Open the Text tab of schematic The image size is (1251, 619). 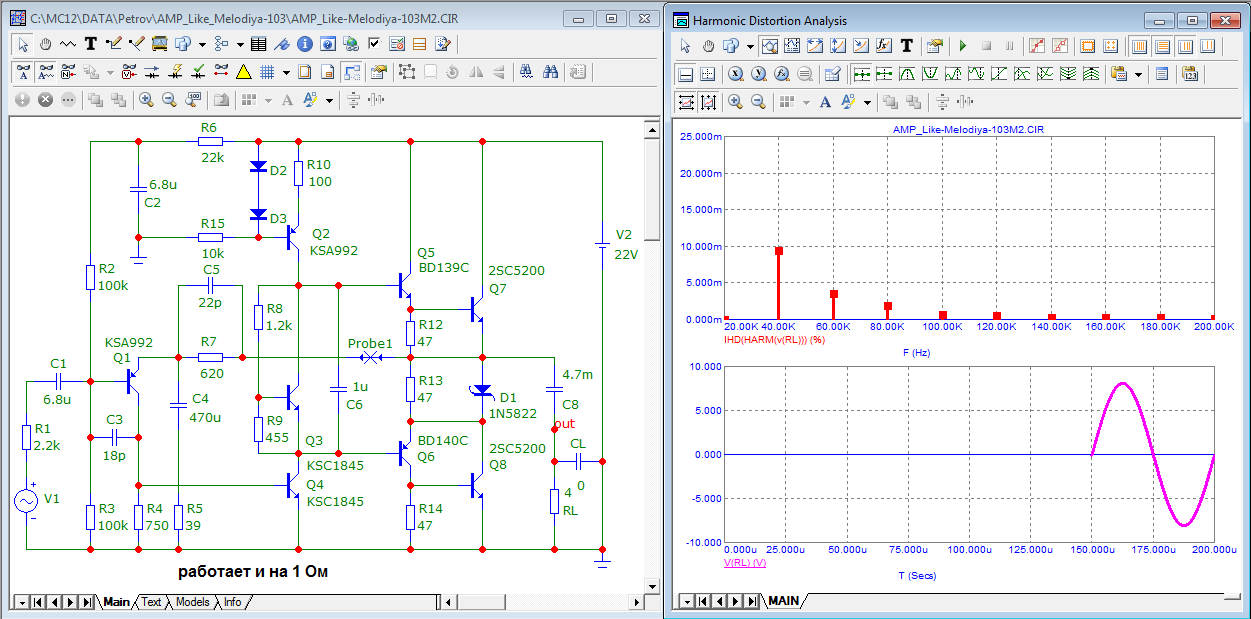[151, 602]
